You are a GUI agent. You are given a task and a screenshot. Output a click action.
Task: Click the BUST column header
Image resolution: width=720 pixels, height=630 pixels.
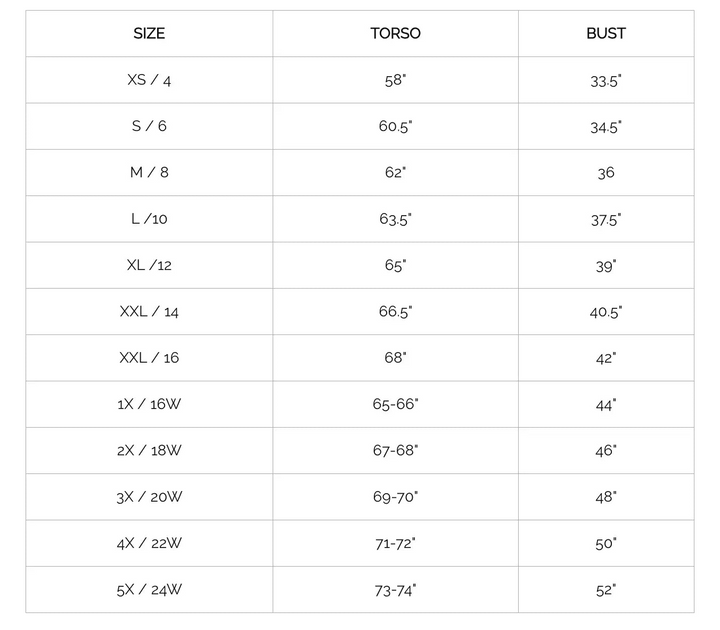click(x=606, y=33)
